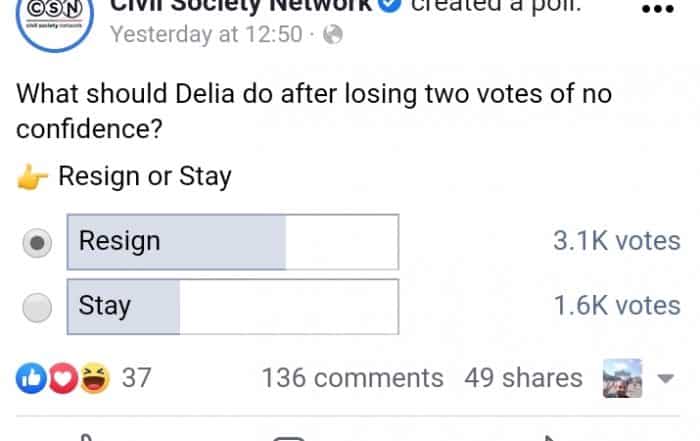
Task: Show the 49 shares list
Action: tap(523, 378)
